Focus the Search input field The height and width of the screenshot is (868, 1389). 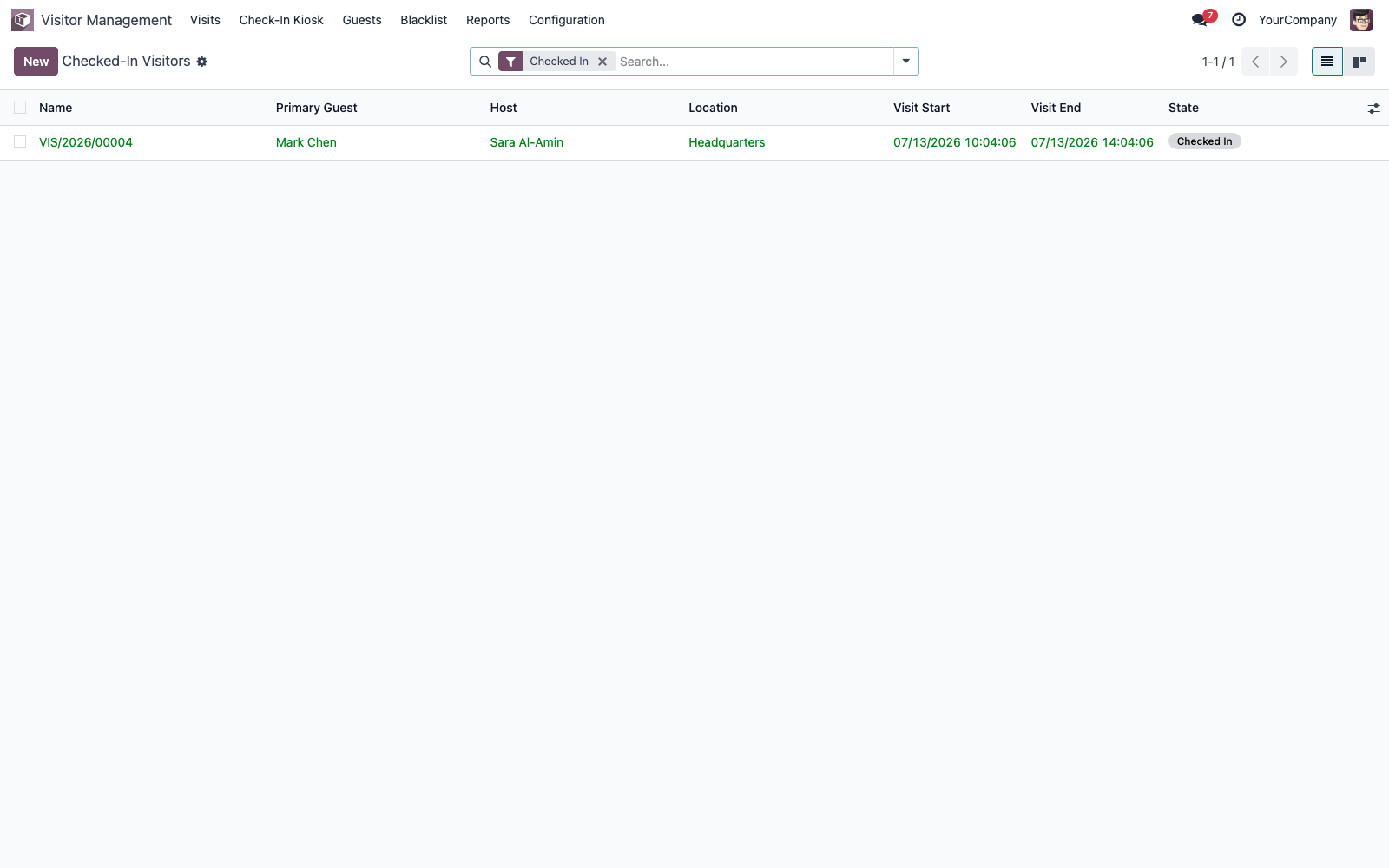[x=754, y=62]
